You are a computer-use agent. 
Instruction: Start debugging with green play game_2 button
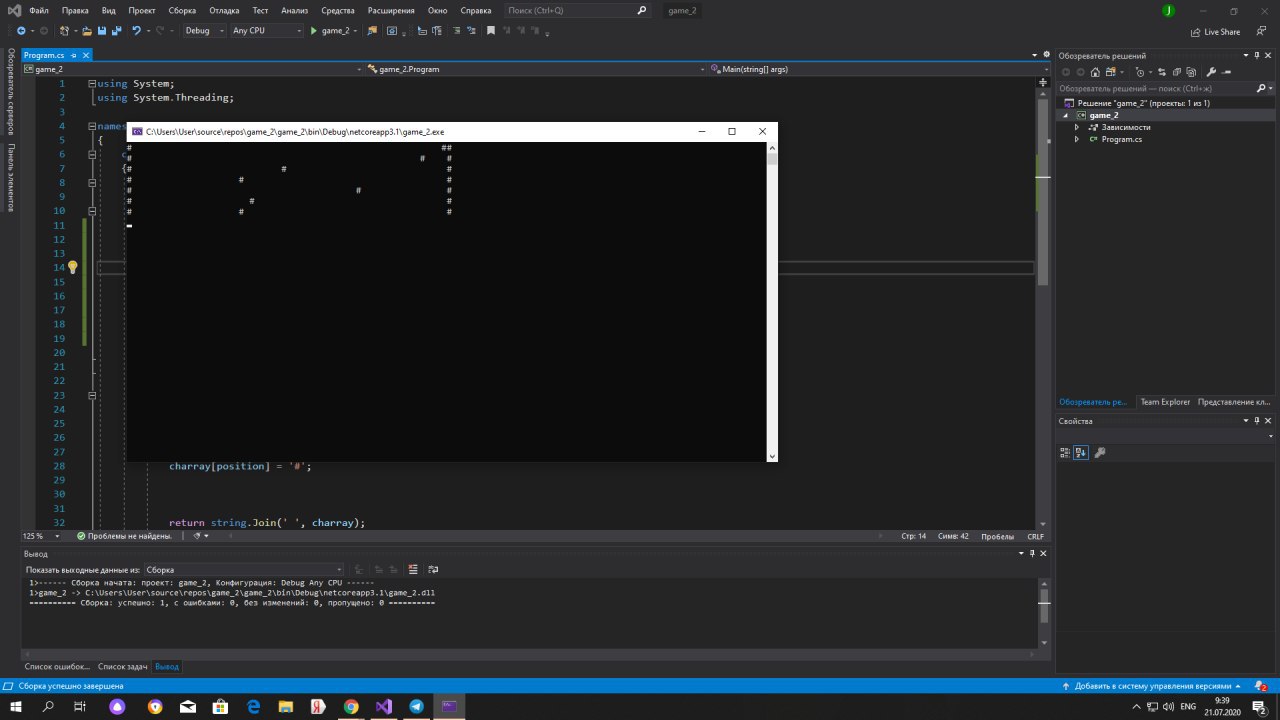coord(335,31)
